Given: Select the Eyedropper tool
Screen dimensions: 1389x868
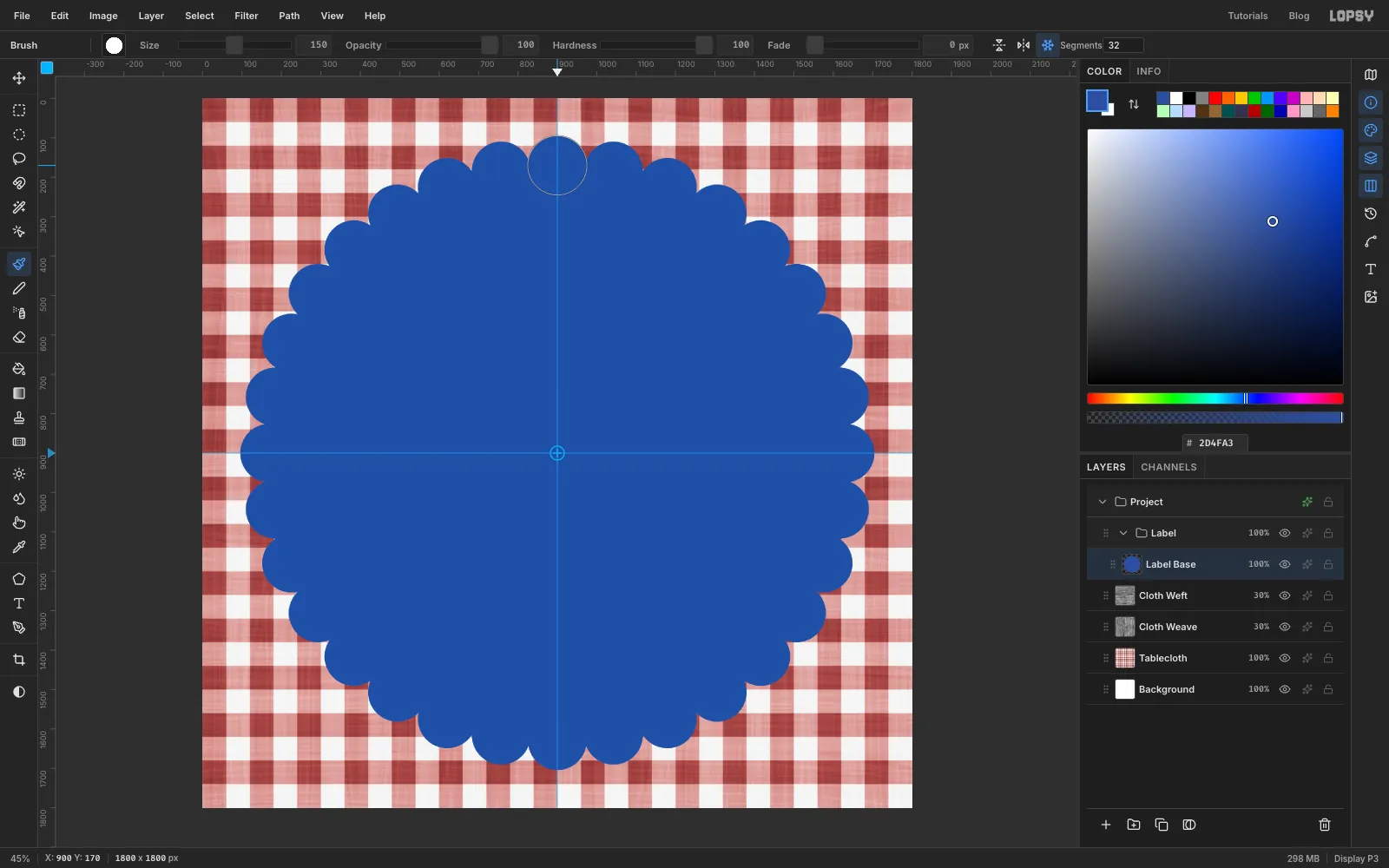Looking at the screenshot, I should (x=18, y=547).
